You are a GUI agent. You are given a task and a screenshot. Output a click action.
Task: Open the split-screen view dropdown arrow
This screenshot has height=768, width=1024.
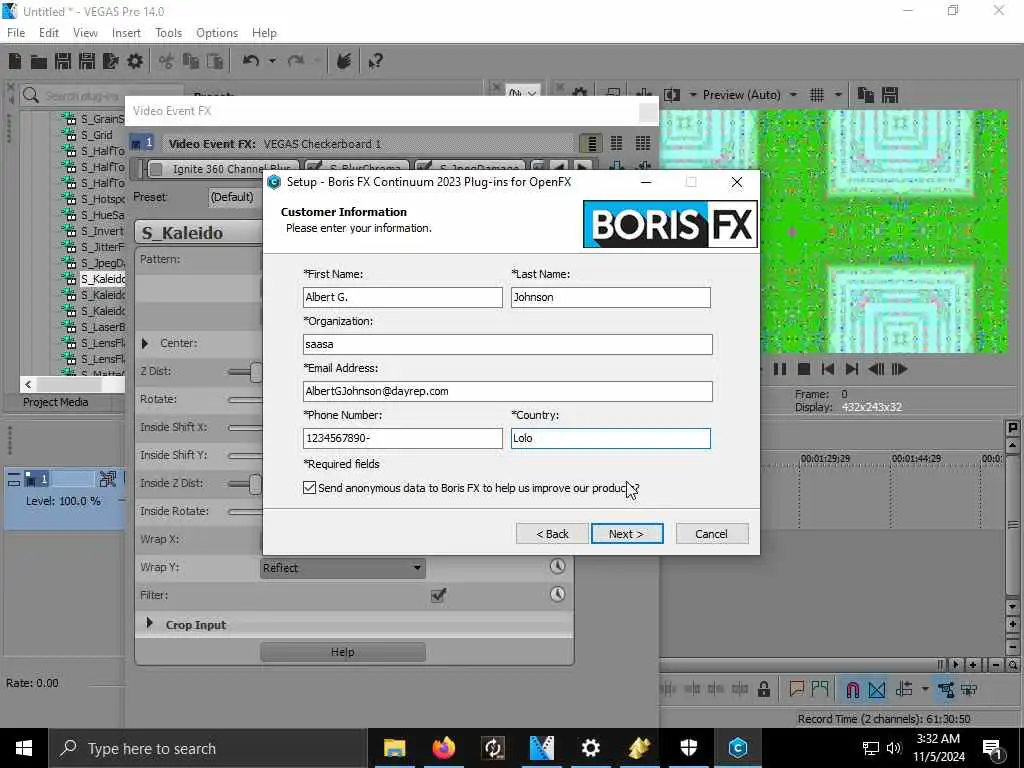(692, 95)
